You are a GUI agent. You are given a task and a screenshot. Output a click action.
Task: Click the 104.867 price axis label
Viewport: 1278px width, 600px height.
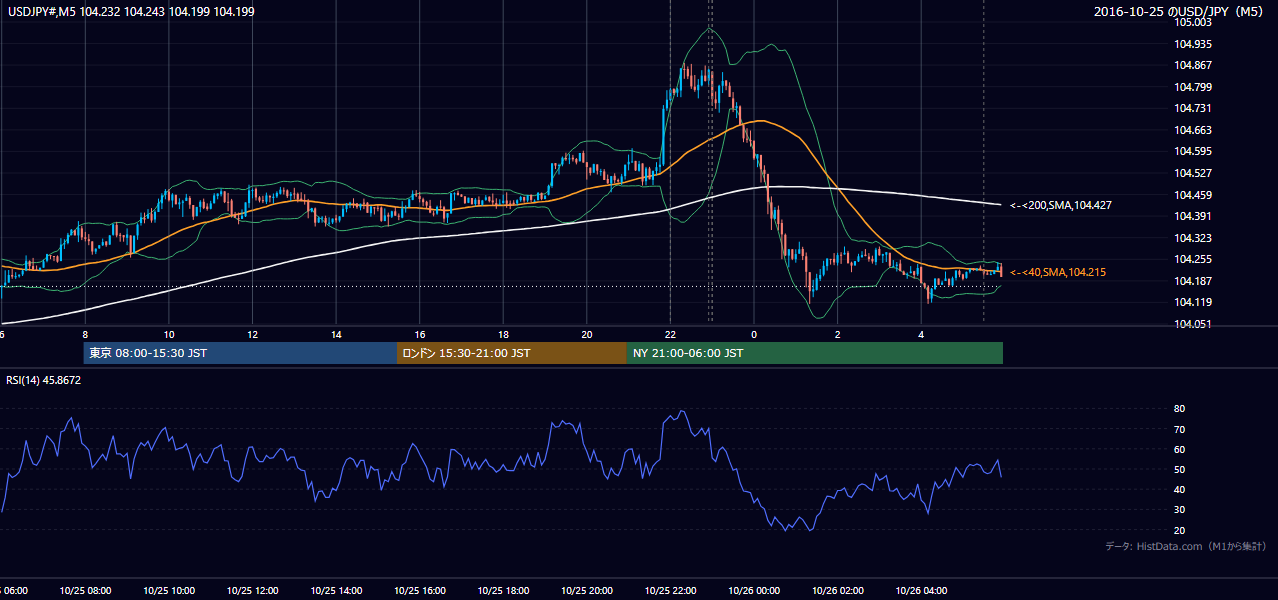(1195, 66)
